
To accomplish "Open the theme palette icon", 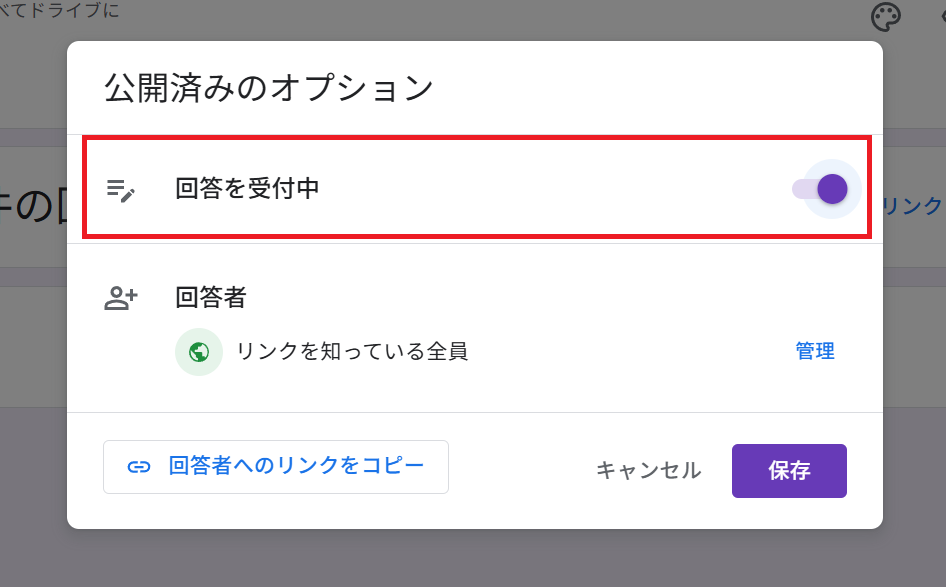I will (x=886, y=16).
